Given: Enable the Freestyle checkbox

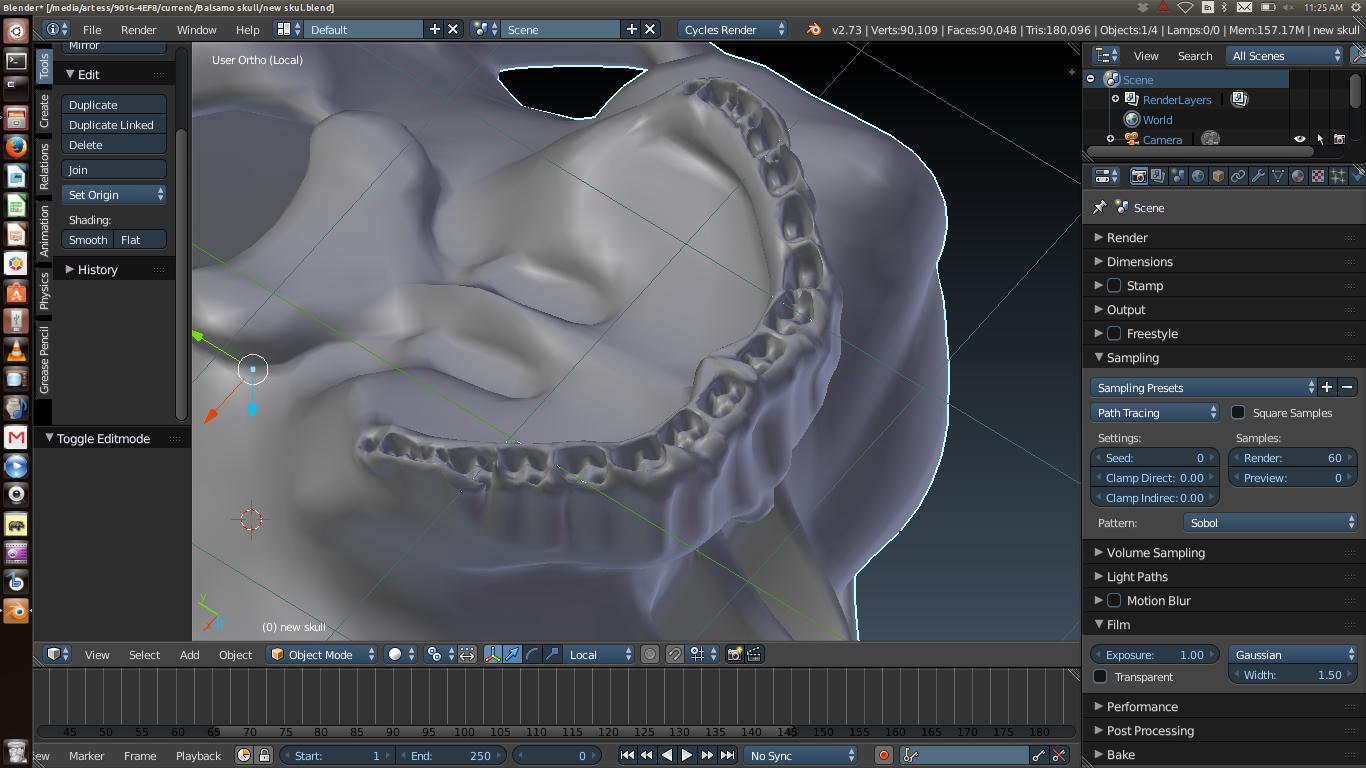Looking at the screenshot, I should click(x=1114, y=333).
